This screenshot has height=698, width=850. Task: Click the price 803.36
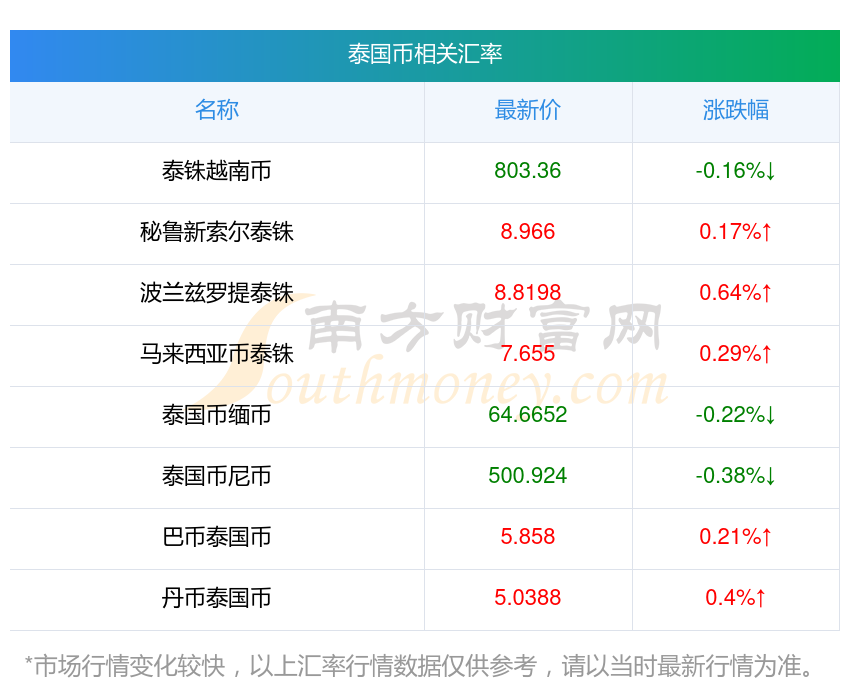[527, 171]
